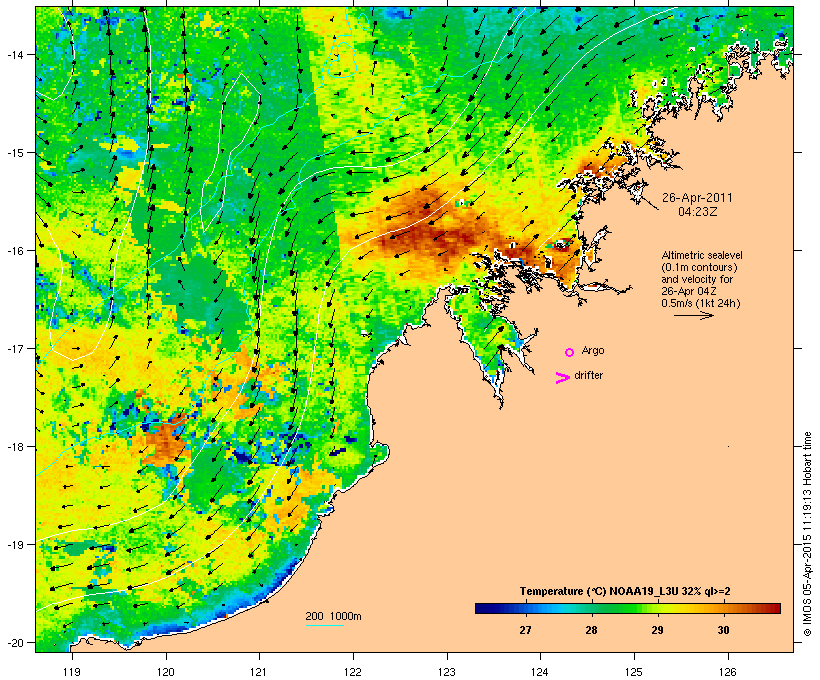This screenshot has height=680, width=820.
Task: Click the "26-Apr-2011" date label
Action: pos(697,198)
